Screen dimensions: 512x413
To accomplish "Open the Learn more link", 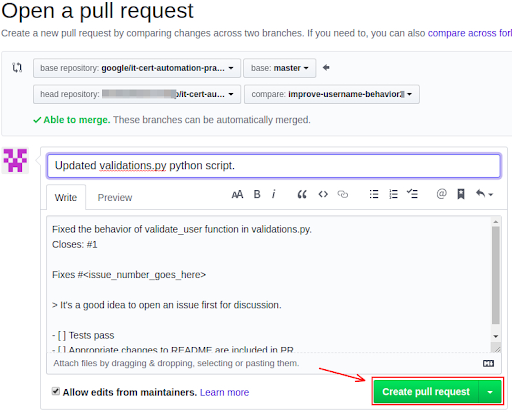I will [x=224, y=392].
